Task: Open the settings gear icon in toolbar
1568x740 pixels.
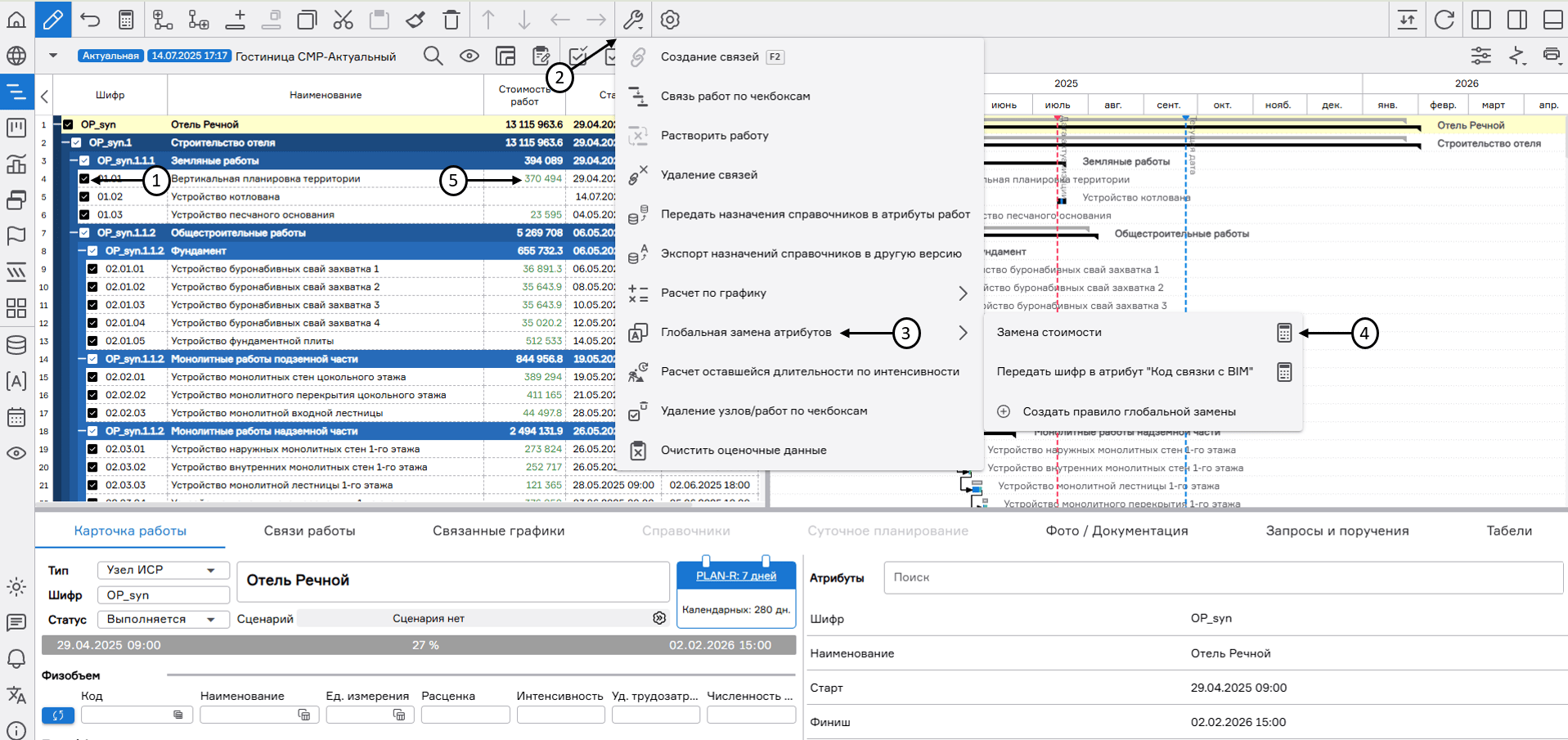Action: tap(670, 20)
